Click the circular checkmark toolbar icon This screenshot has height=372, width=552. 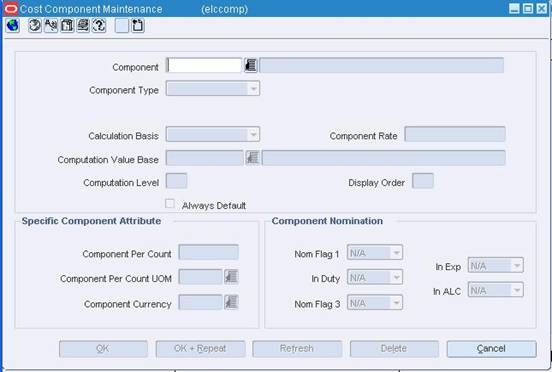34,26
